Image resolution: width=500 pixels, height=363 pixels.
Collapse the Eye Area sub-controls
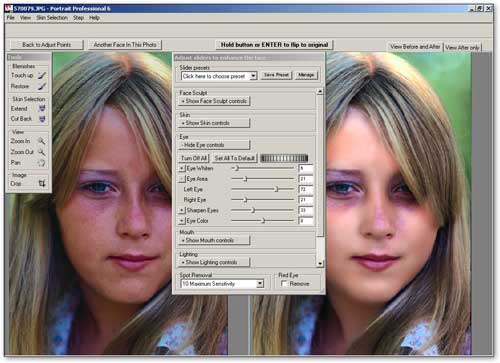click(x=182, y=179)
